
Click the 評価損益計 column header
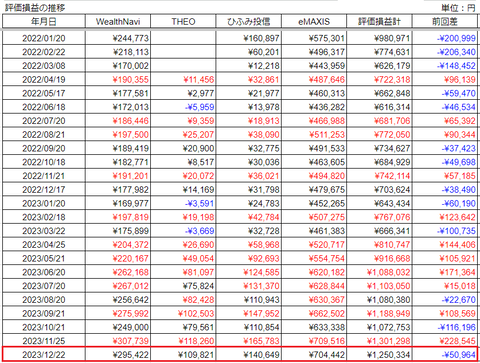[x=379, y=22]
